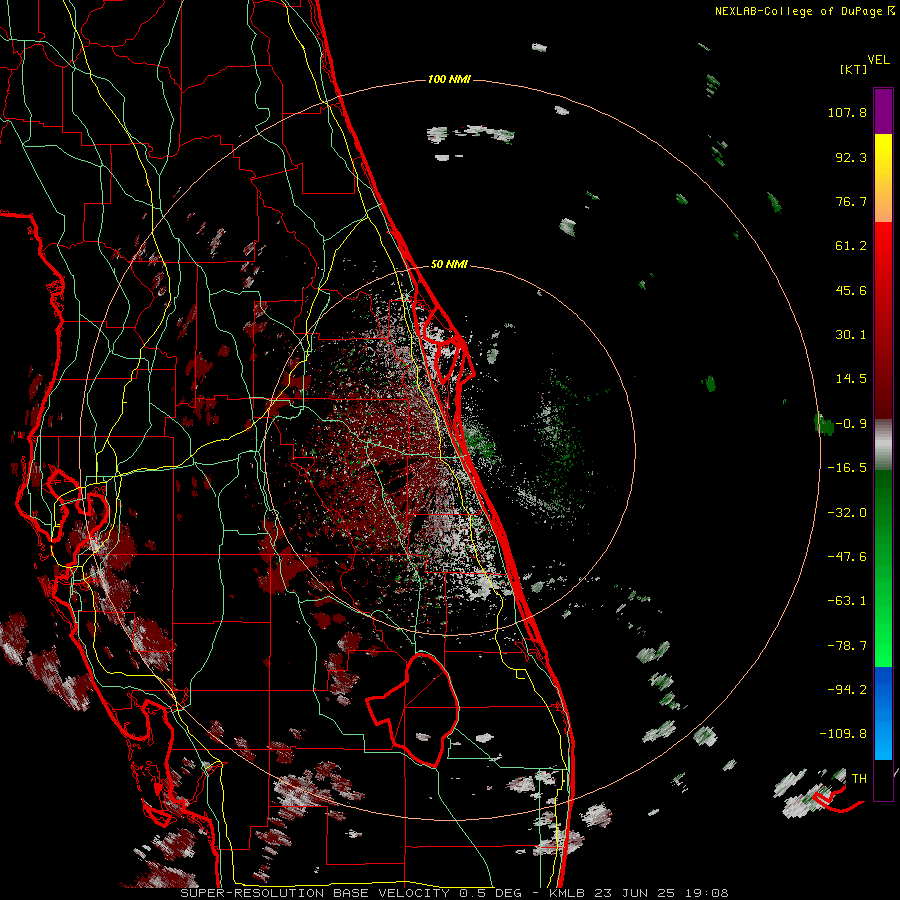Pick the gray segment of velocity color bar

point(883,442)
